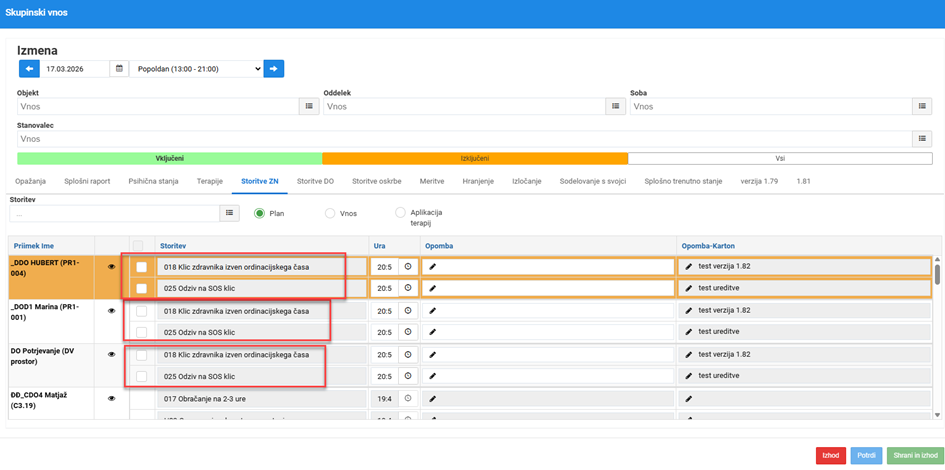The height and width of the screenshot is (470, 945).
Task: Click the red Izhod button
Action: click(830, 456)
